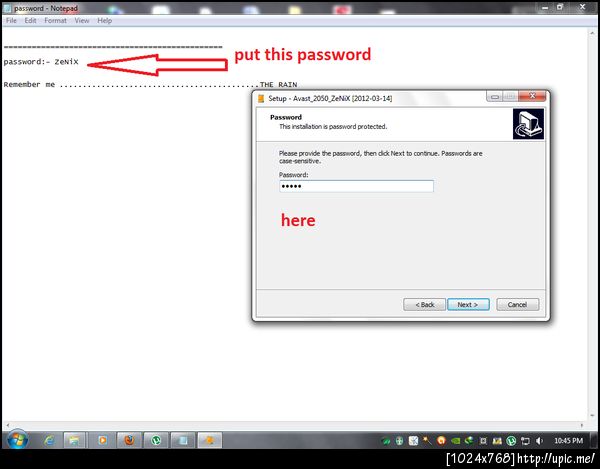Launch Internet Explorer from the taskbar

[49, 441]
